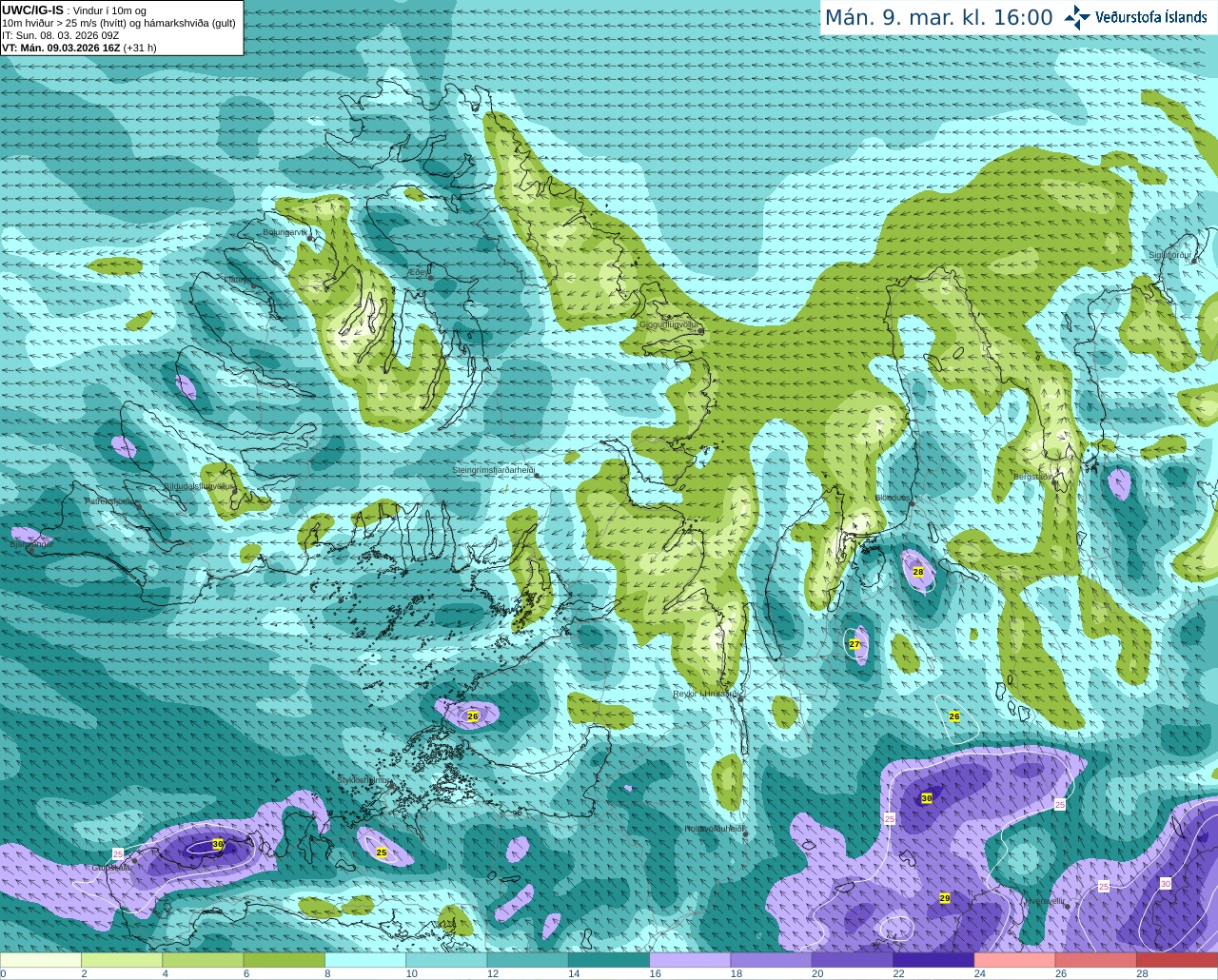Click the Veðurstofa Íslands logo emblem
The image size is (1218, 980).
1077,17
